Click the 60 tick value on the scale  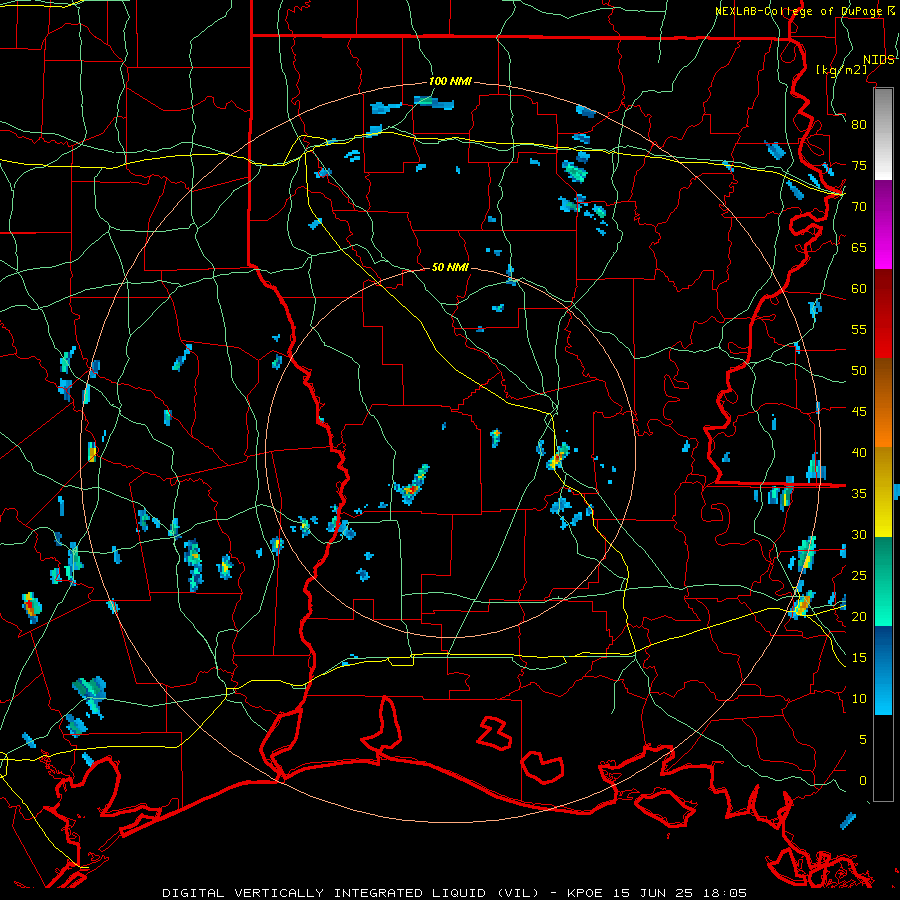coord(859,288)
